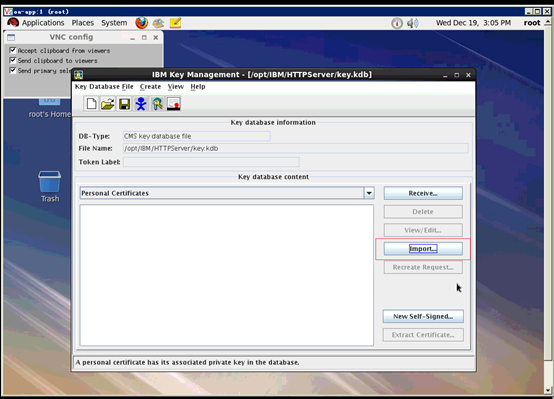The image size is (554, 399).
Task: Open the volume control in system tray
Action: point(412,23)
